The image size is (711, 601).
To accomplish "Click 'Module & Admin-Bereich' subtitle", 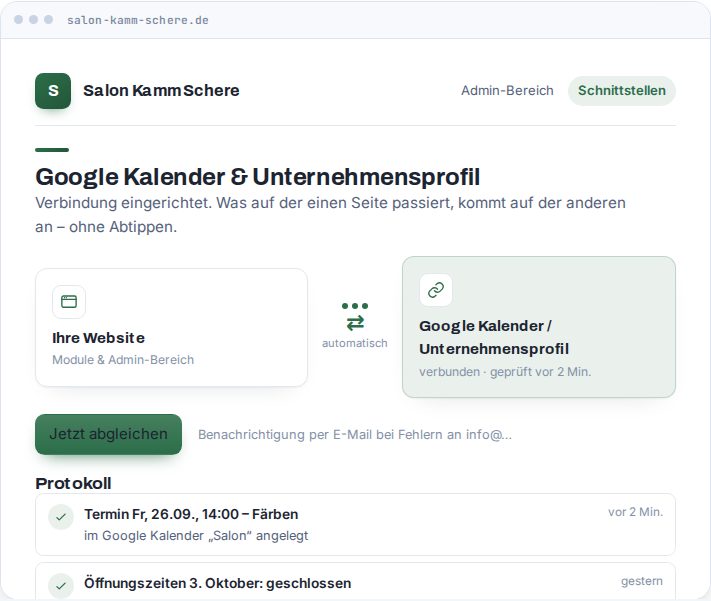I will coord(123,360).
